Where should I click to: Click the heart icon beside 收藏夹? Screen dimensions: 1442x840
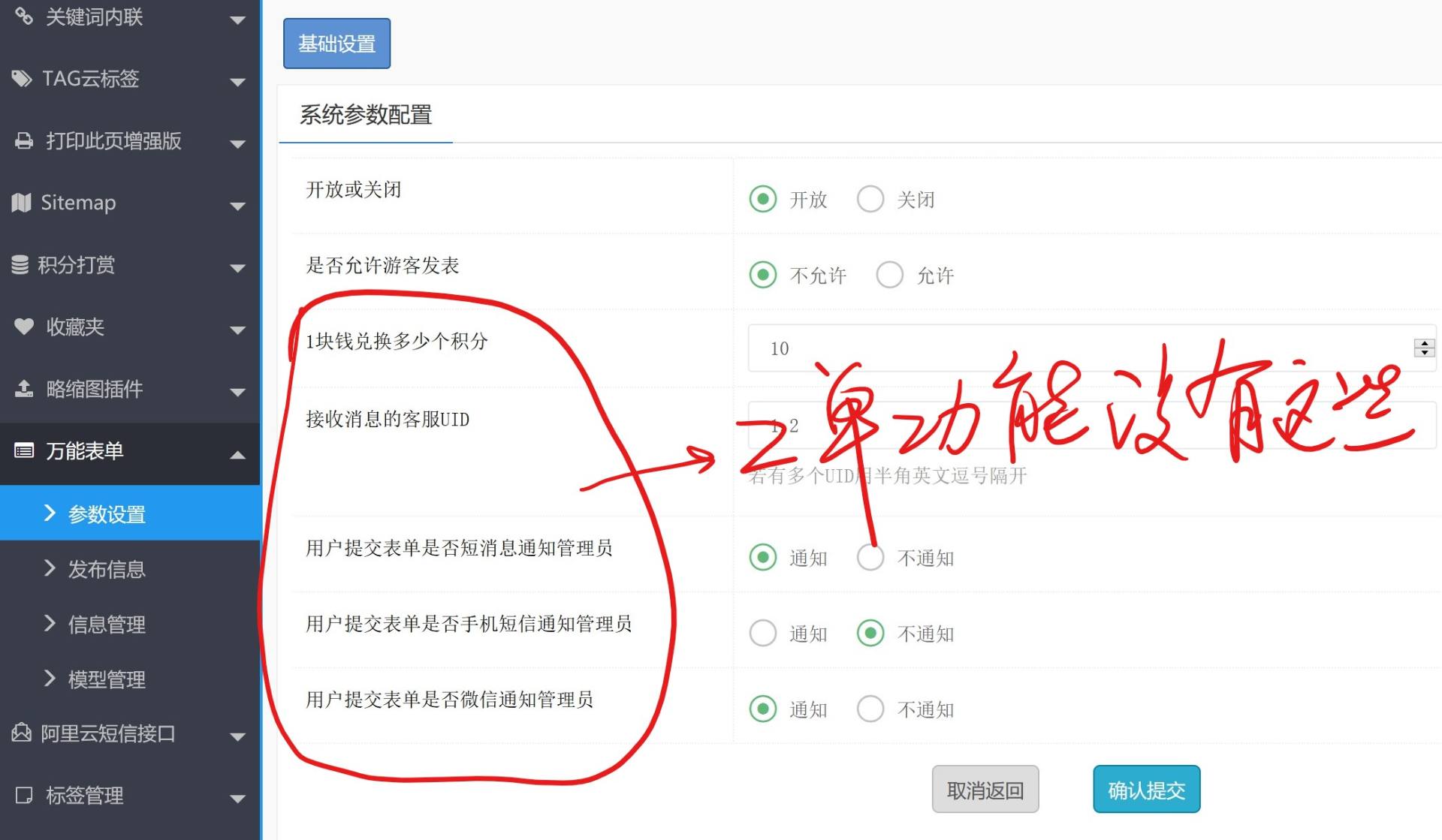click(24, 327)
